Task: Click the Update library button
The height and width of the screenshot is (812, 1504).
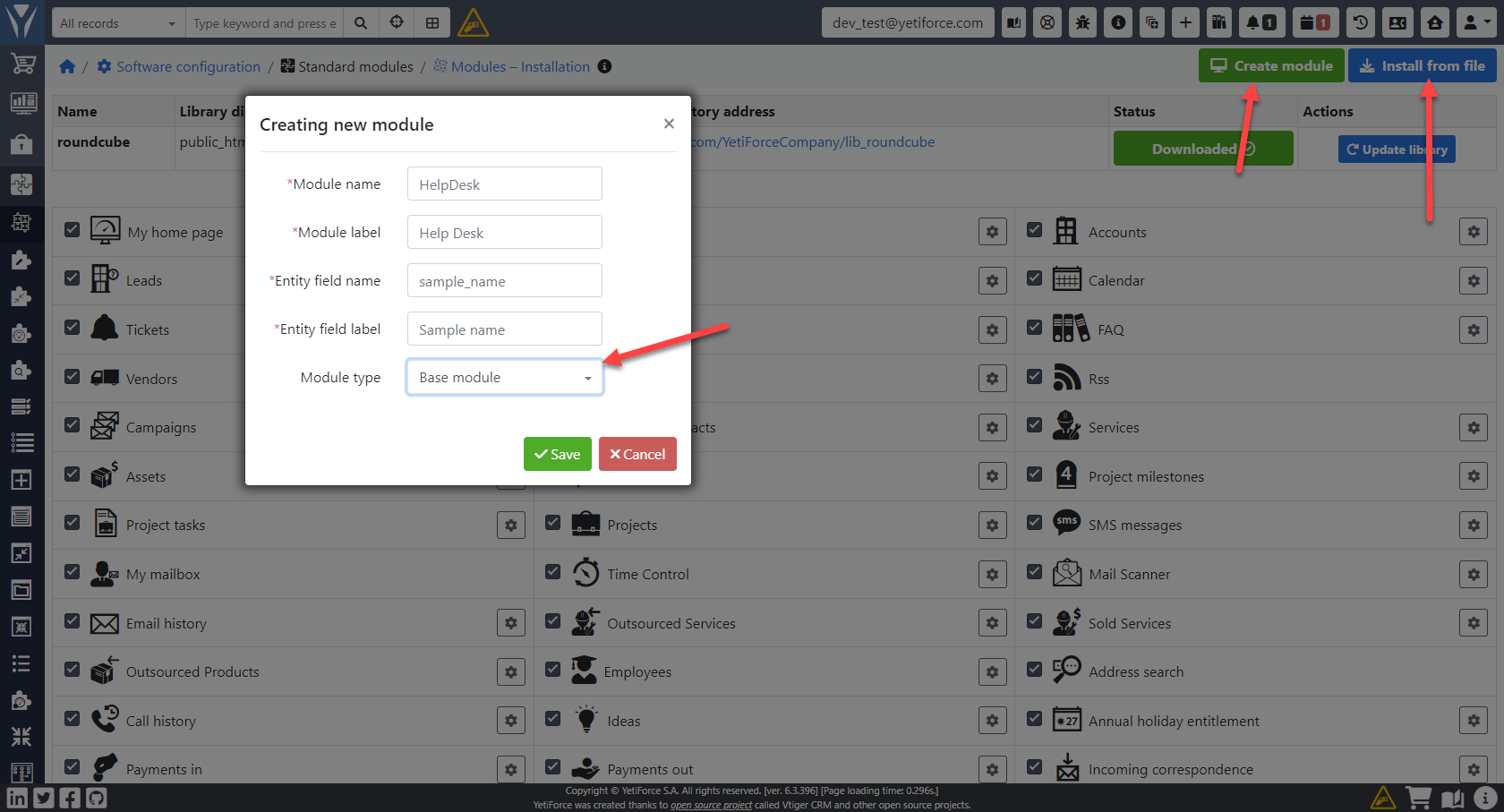Action: (1397, 150)
